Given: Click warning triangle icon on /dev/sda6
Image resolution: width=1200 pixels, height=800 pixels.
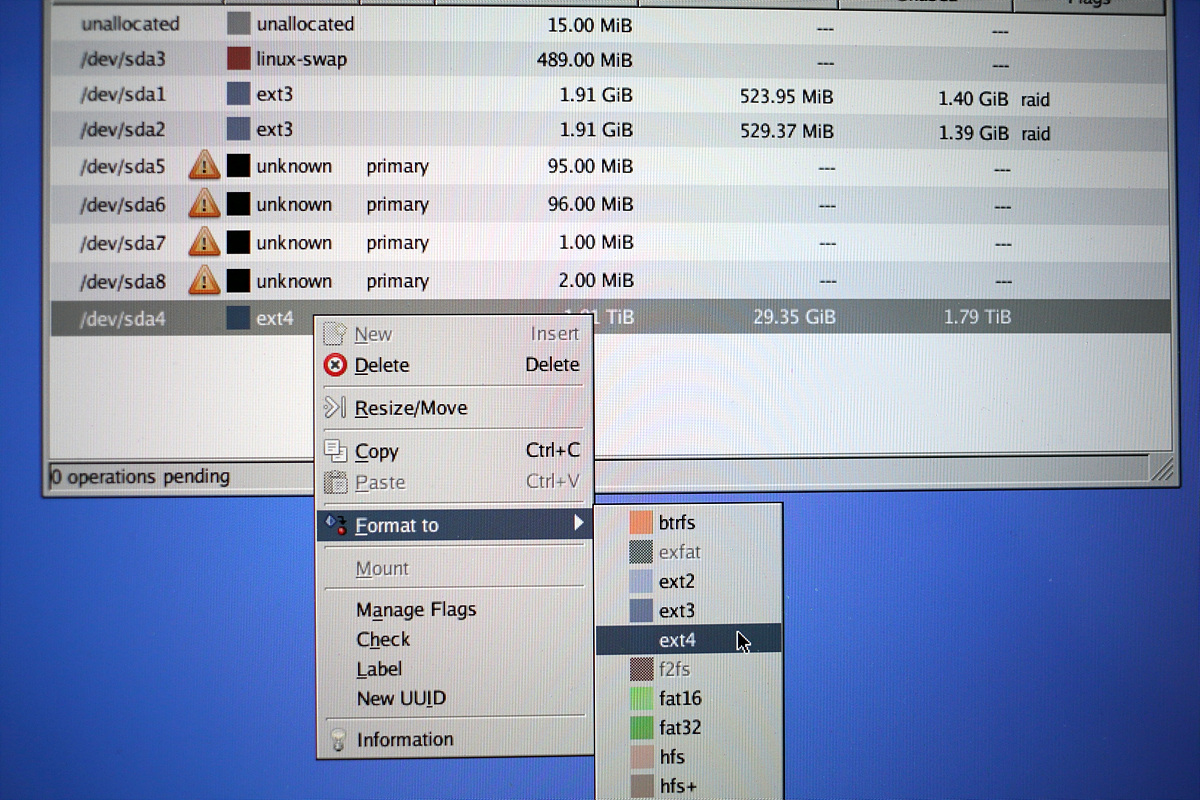Looking at the screenshot, I should (x=204, y=204).
